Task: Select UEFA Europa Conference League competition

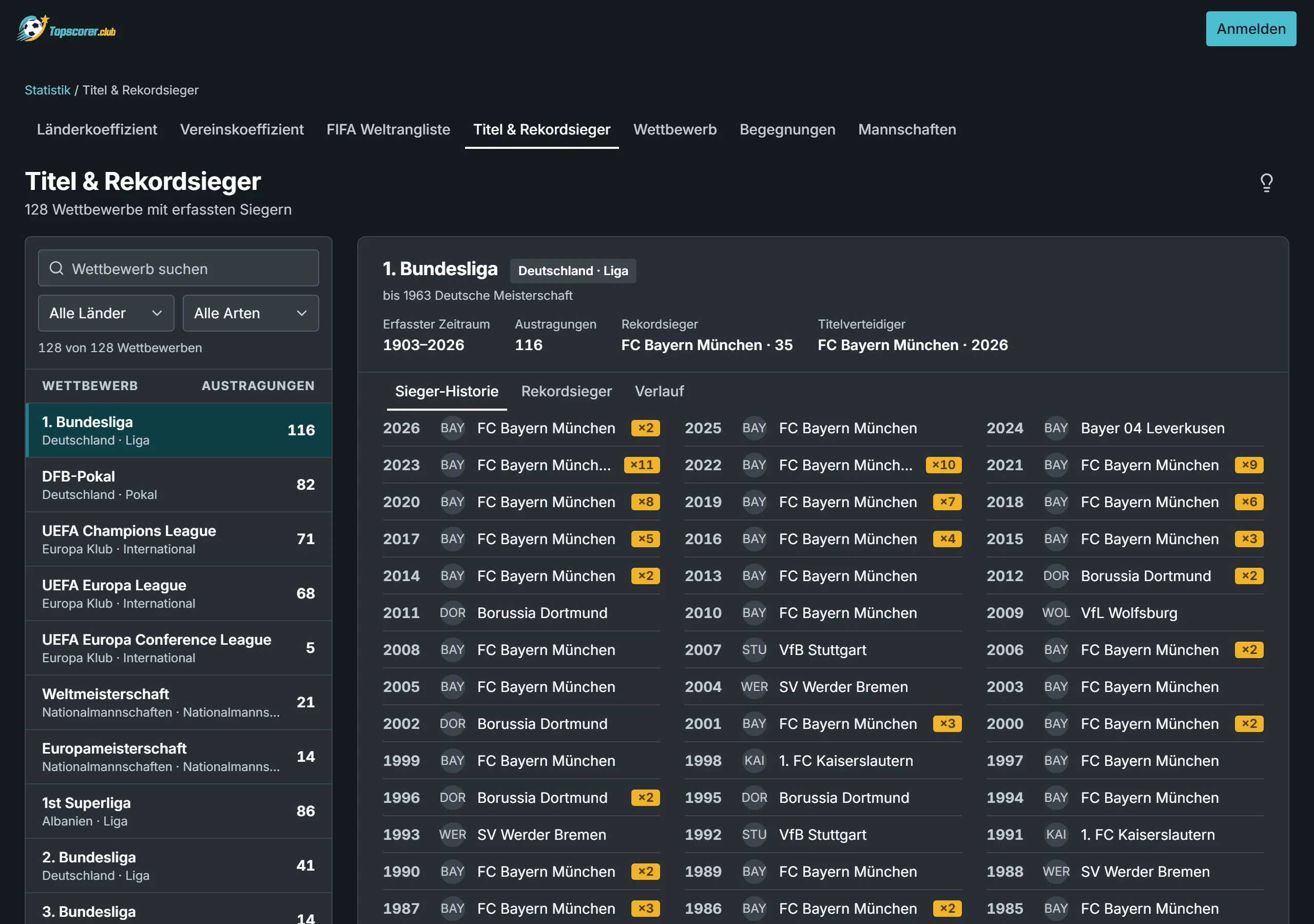Action: pos(179,647)
